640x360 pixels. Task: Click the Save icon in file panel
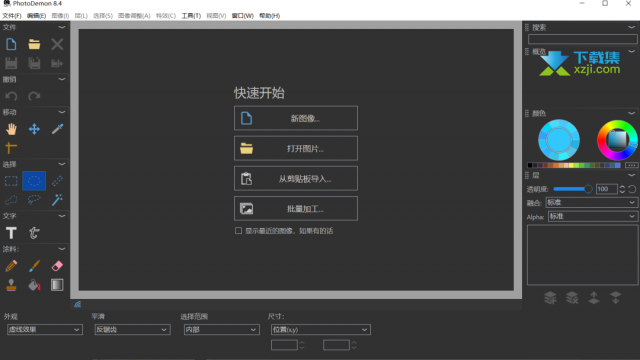pyautogui.click(x=11, y=63)
